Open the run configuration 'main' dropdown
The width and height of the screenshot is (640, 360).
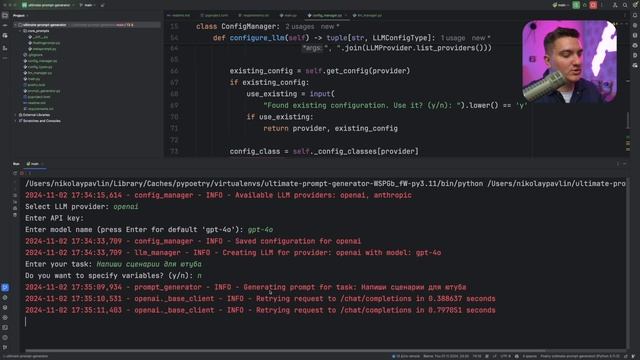click(561, 5)
